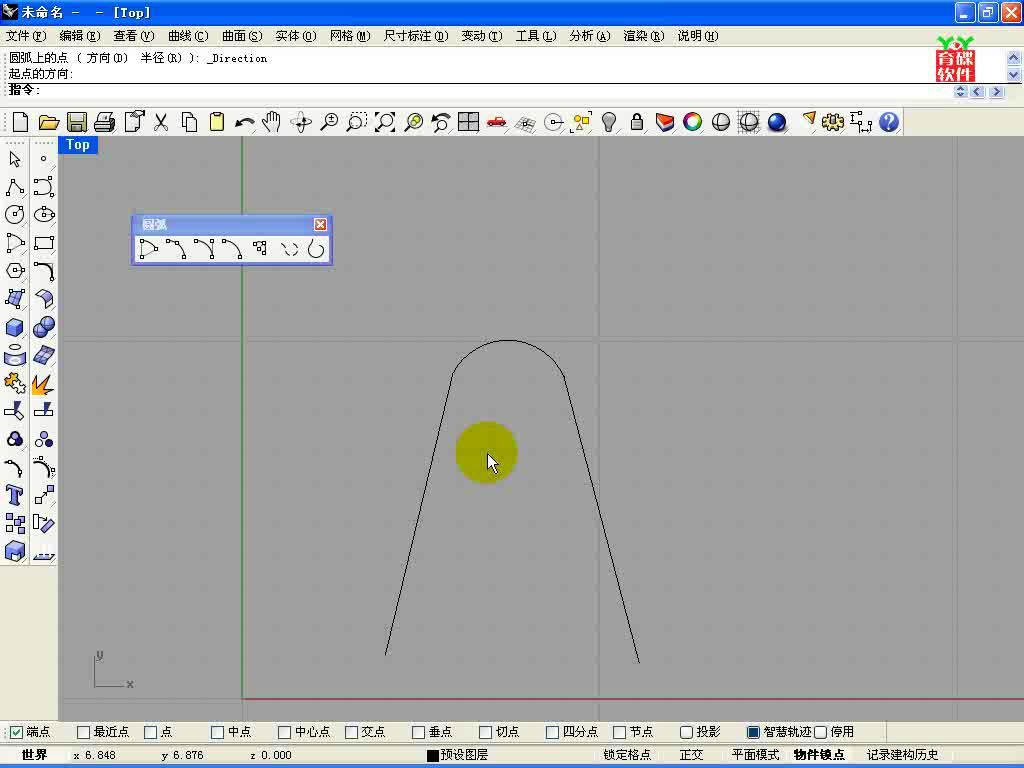Click the Paste clipboard icon
The width and height of the screenshot is (1024, 768).
217,122
